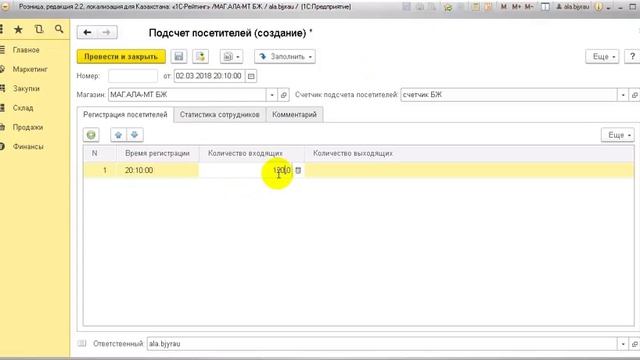Go back with the left arrow
640x360 pixels.
tap(87, 32)
